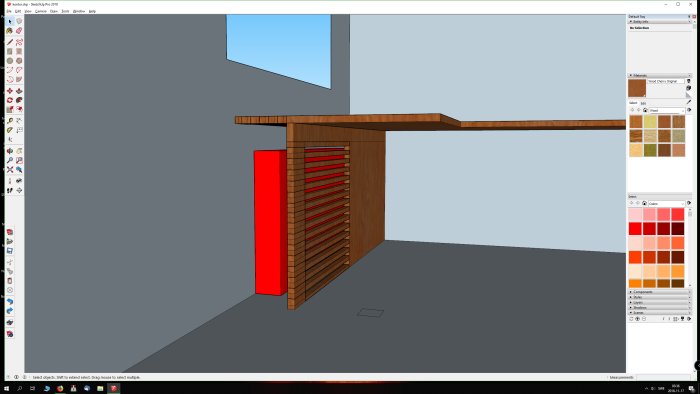This screenshot has height=394, width=700.
Task: Select the Line pencil tool
Action: (10, 42)
